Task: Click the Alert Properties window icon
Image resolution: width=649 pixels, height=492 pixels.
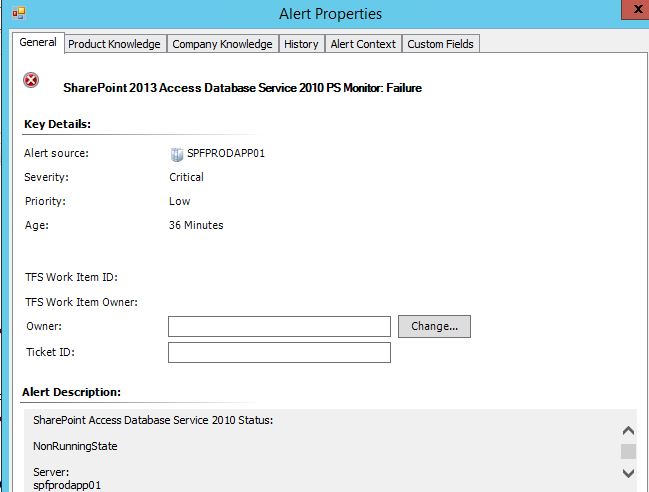Action: [19, 13]
